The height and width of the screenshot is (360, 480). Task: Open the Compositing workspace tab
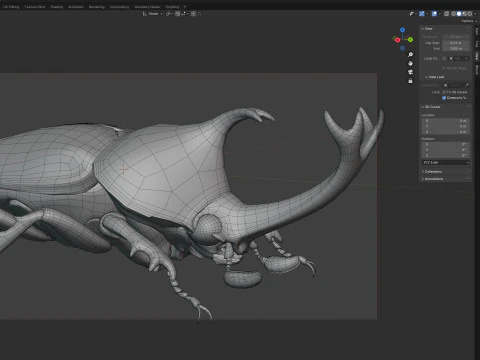coord(119,7)
